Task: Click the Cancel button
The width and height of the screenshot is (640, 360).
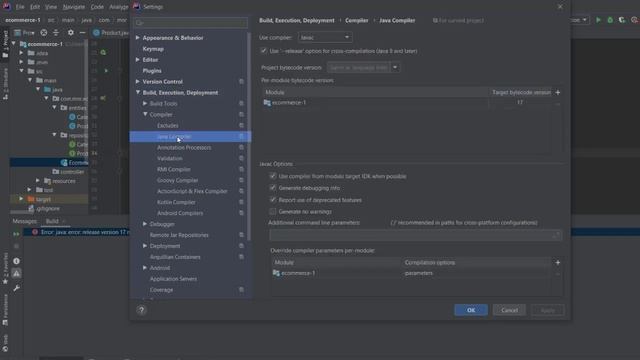Action: click(509, 310)
